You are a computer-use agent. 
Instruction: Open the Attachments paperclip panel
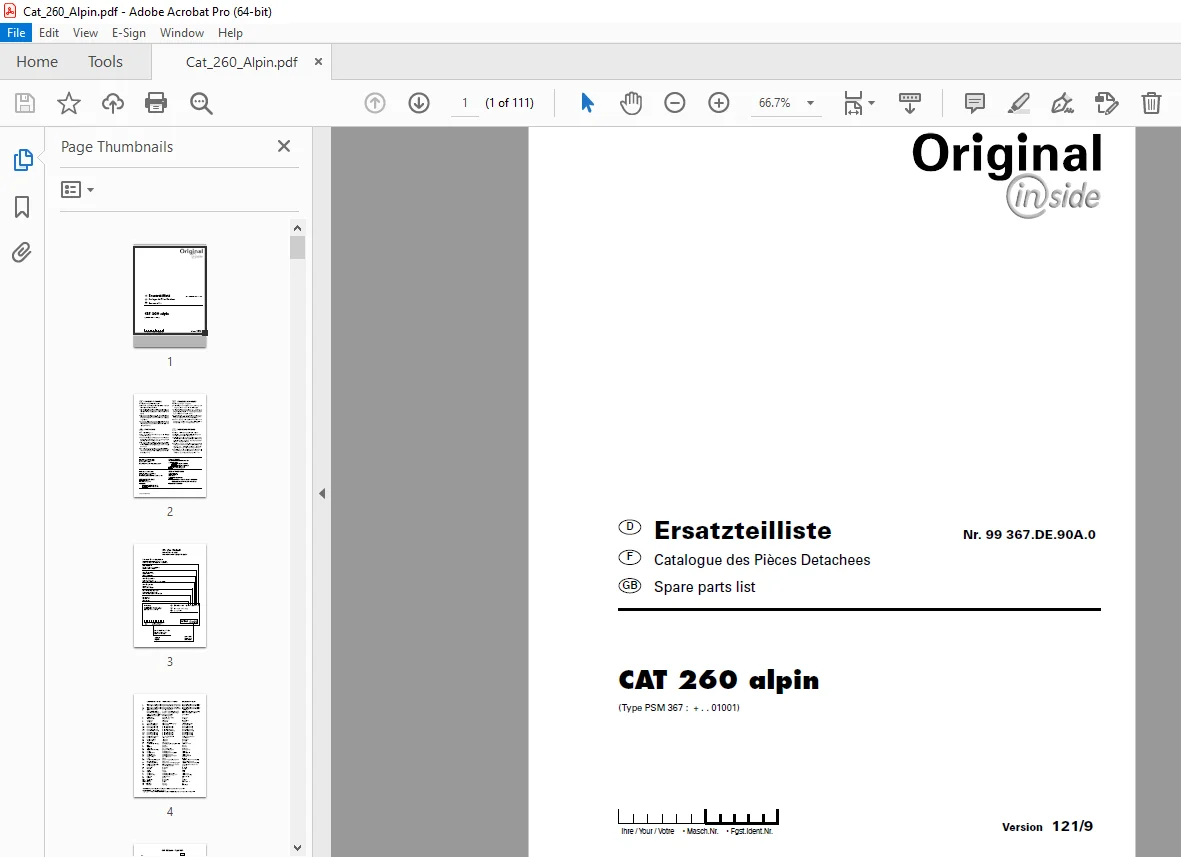coord(22,252)
